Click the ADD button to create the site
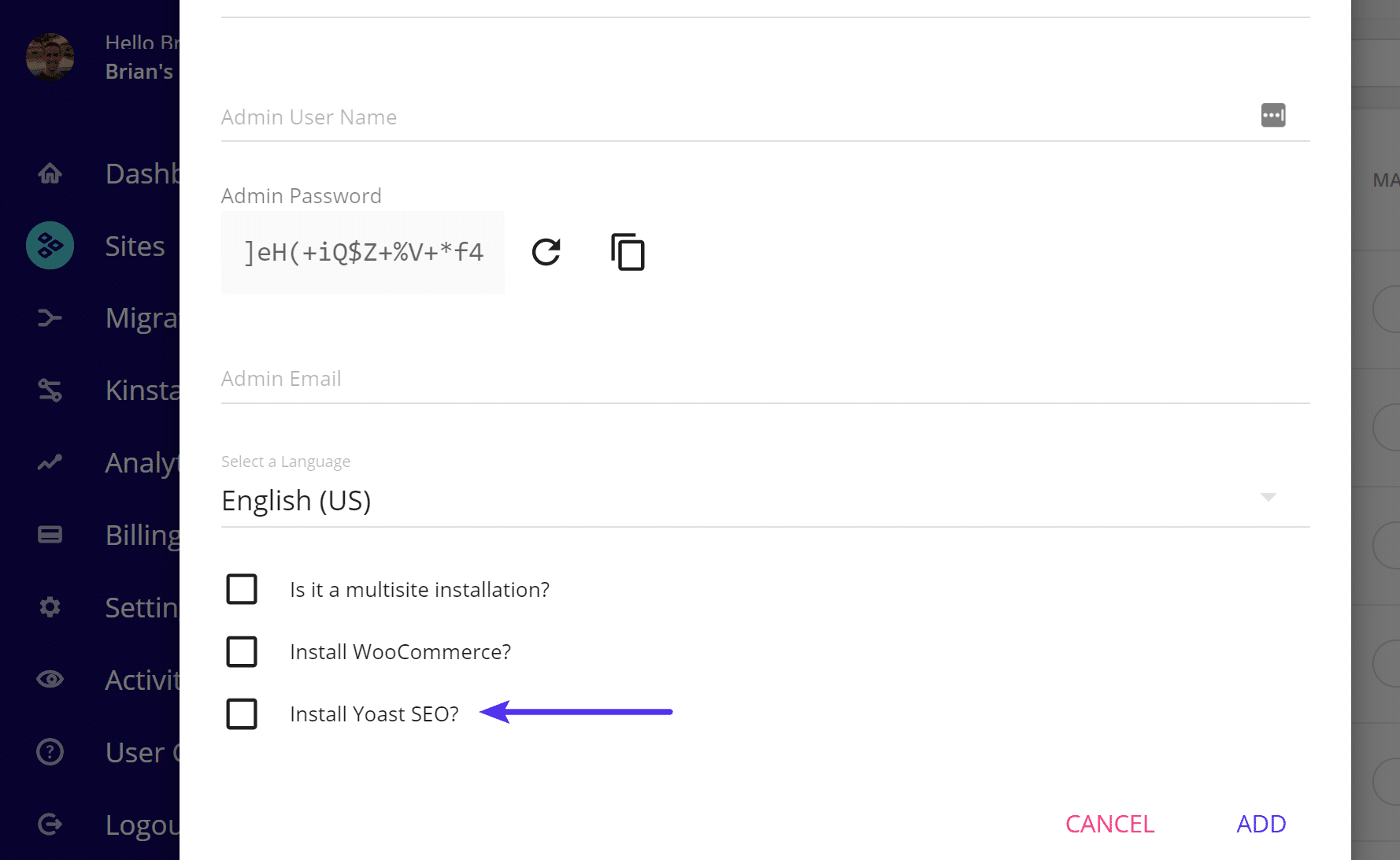Viewport: 1400px width, 860px height. click(x=1260, y=823)
